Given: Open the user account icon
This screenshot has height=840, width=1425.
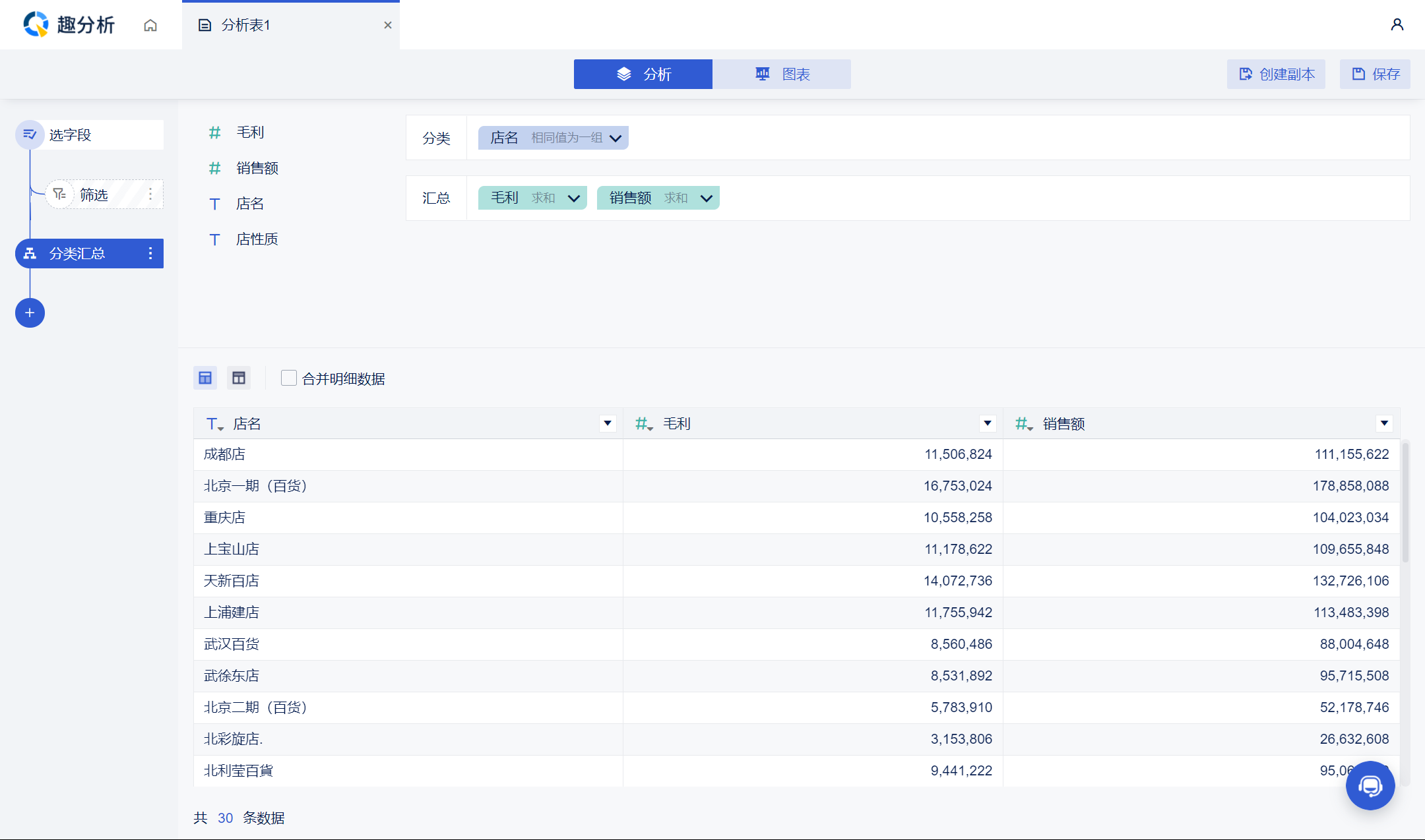Looking at the screenshot, I should (1397, 25).
